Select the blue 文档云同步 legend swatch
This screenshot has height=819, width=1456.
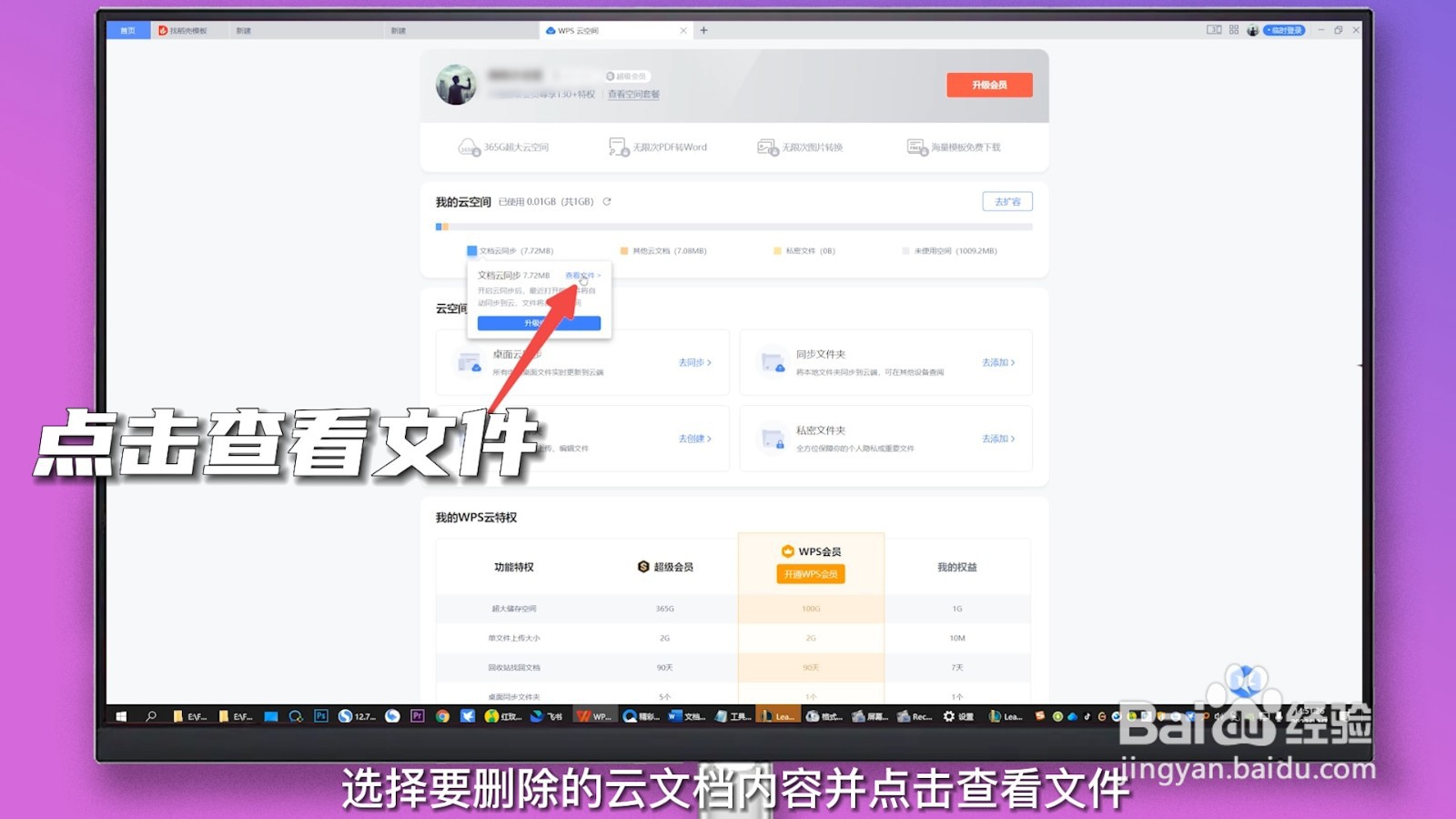tap(471, 250)
